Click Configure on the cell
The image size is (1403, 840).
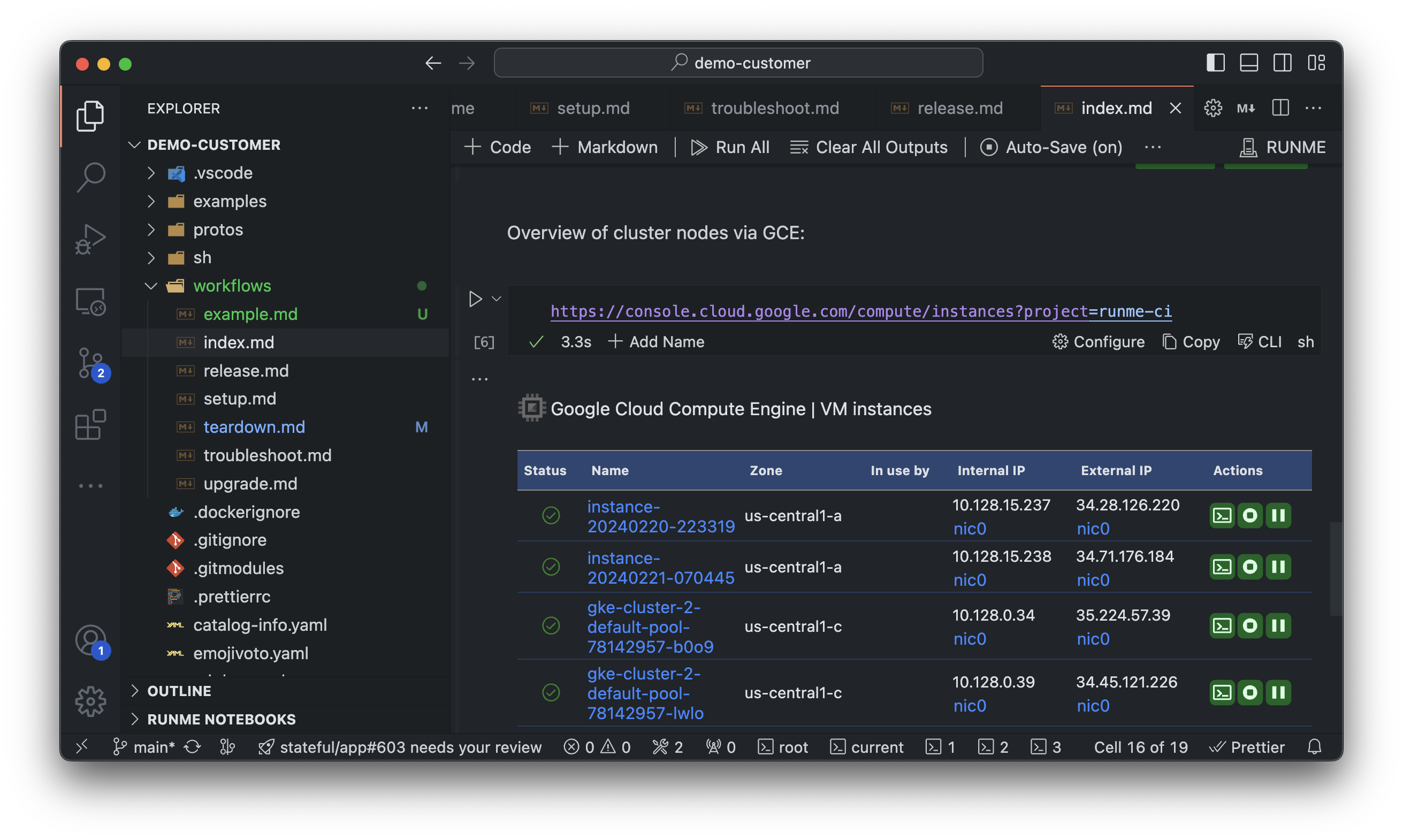pyautogui.click(x=1098, y=342)
